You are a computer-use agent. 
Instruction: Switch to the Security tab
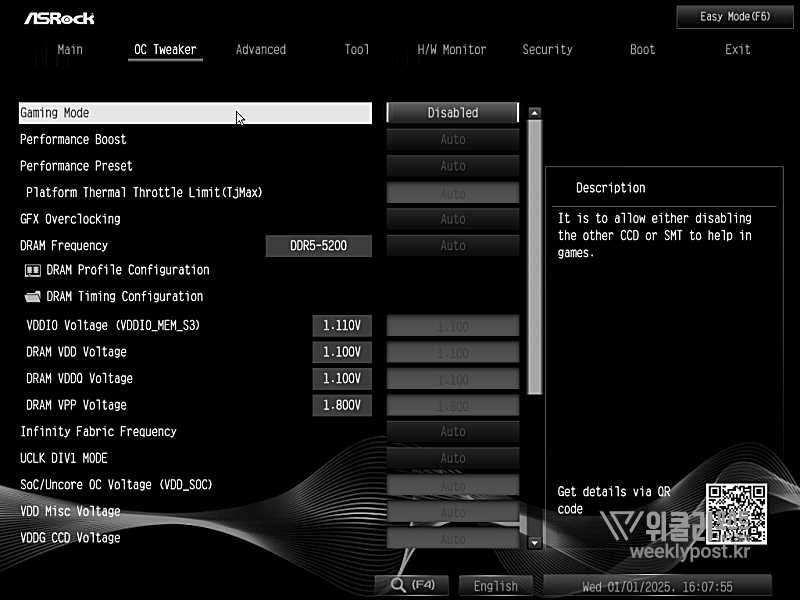[547, 49]
